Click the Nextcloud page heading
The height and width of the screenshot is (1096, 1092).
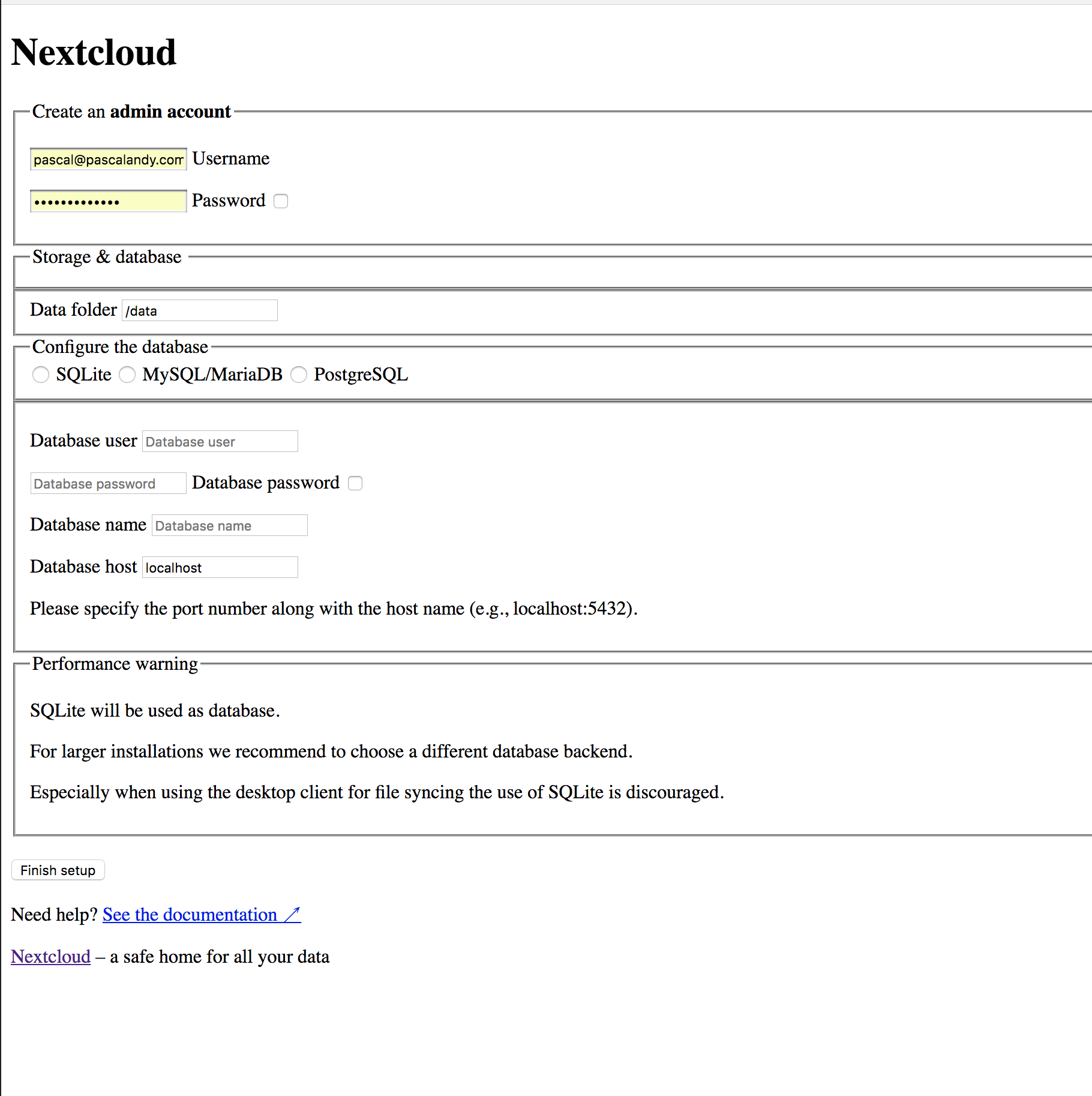(94, 52)
